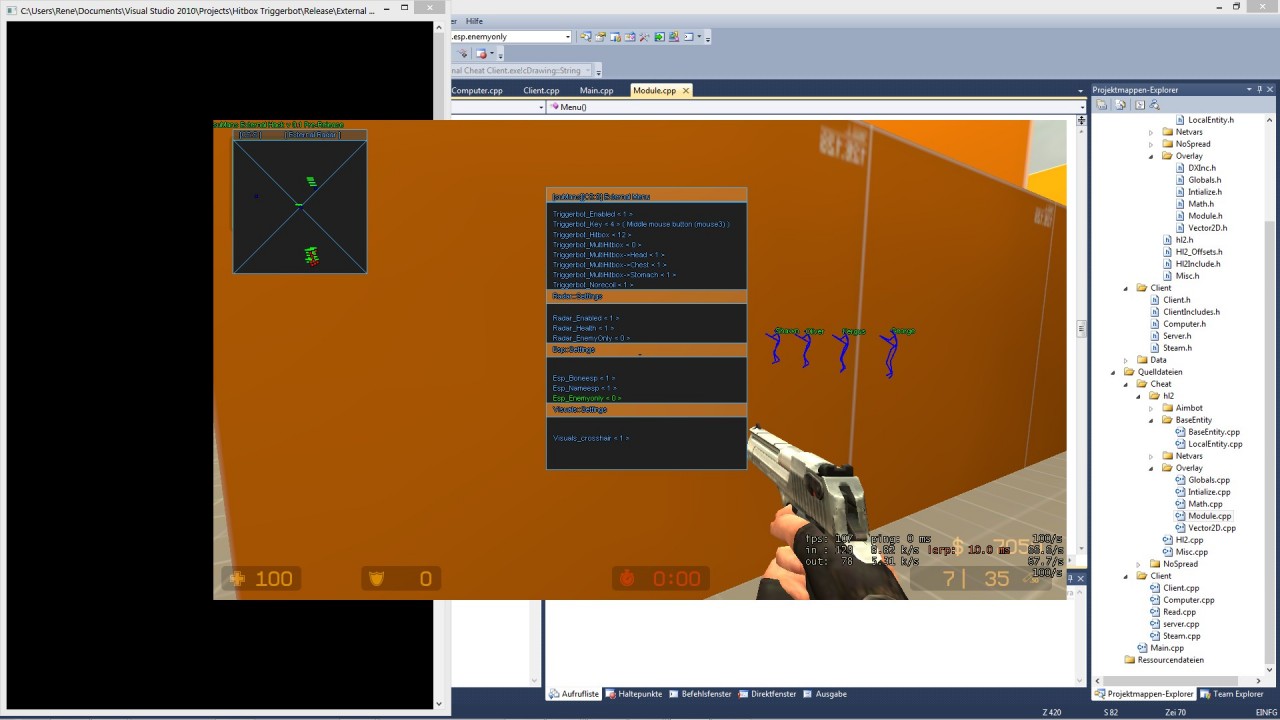Open the active files dropdown arrow beside the editor tabs
Image resolution: width=1280 pixels, height=720 pixels.
tap(1081, 90)
